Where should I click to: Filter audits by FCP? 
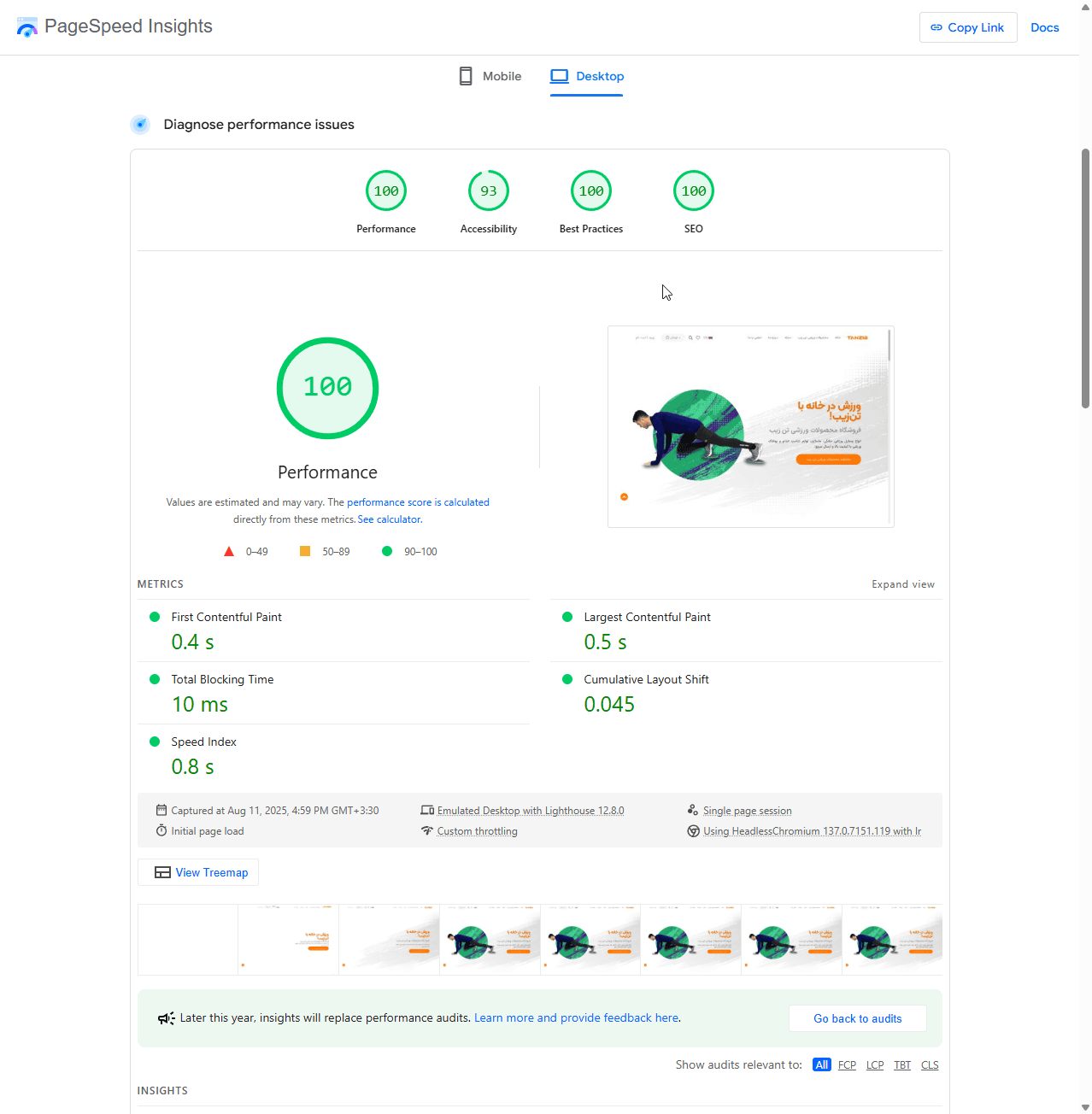(x=847, y=1065)
